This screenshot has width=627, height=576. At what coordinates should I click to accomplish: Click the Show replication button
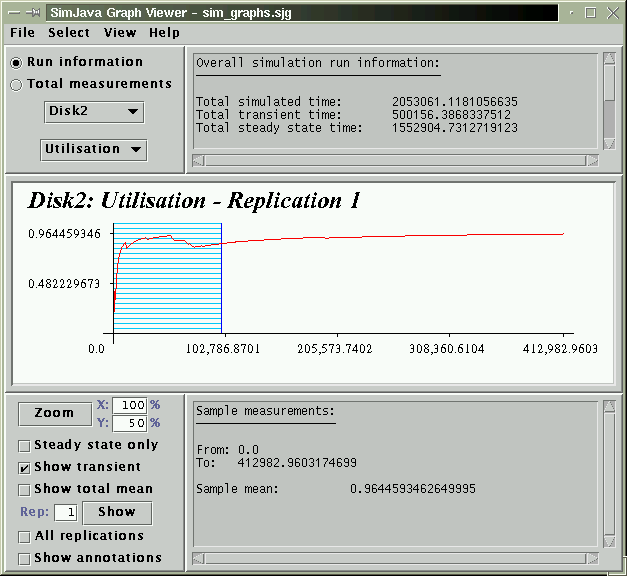point(116,512)
